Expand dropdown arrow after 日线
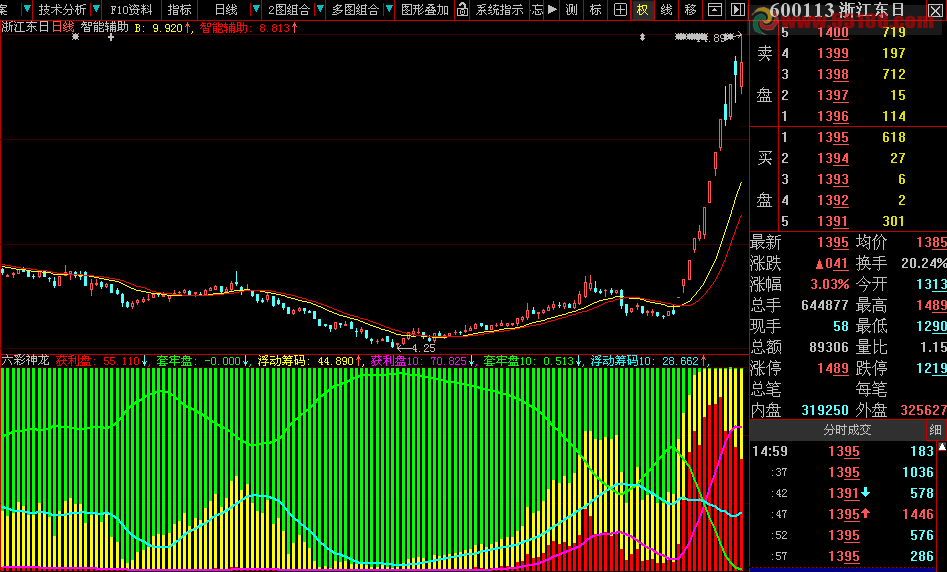Viewport: 947px width, 572px height. (255, 10)
